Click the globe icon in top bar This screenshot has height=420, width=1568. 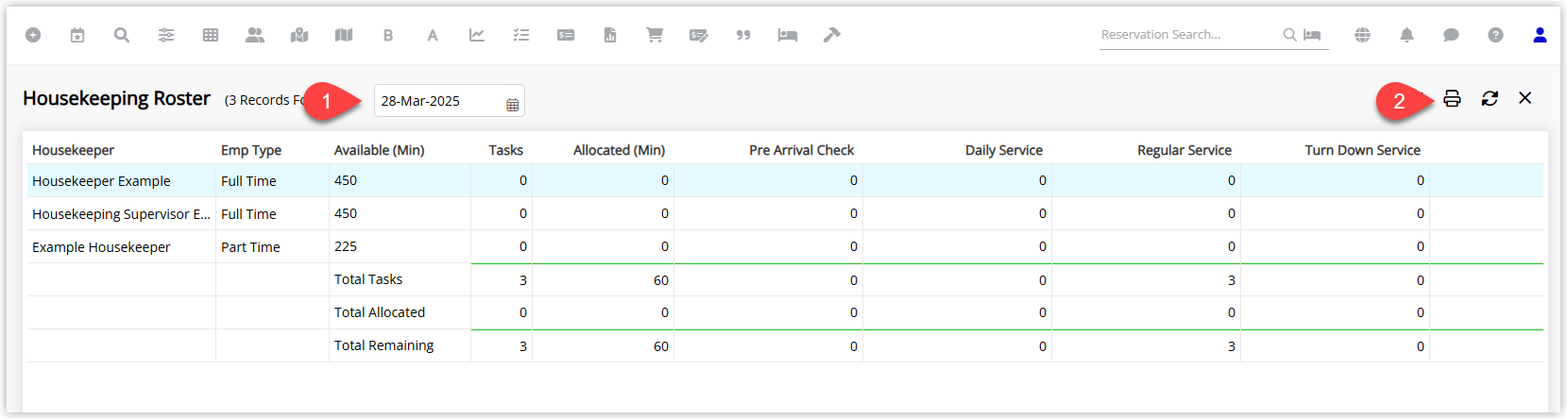(1362, 35)
